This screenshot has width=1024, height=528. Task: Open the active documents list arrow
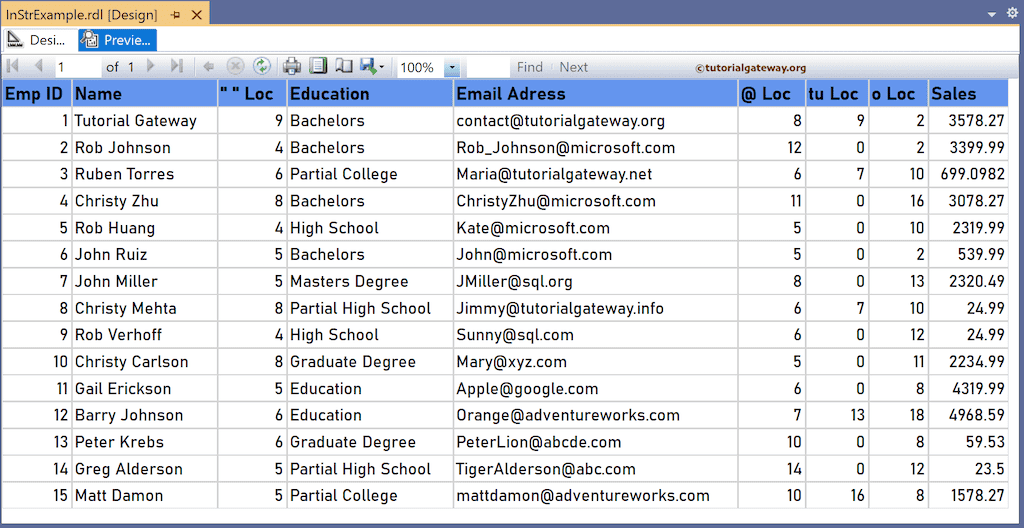(993, 14)
